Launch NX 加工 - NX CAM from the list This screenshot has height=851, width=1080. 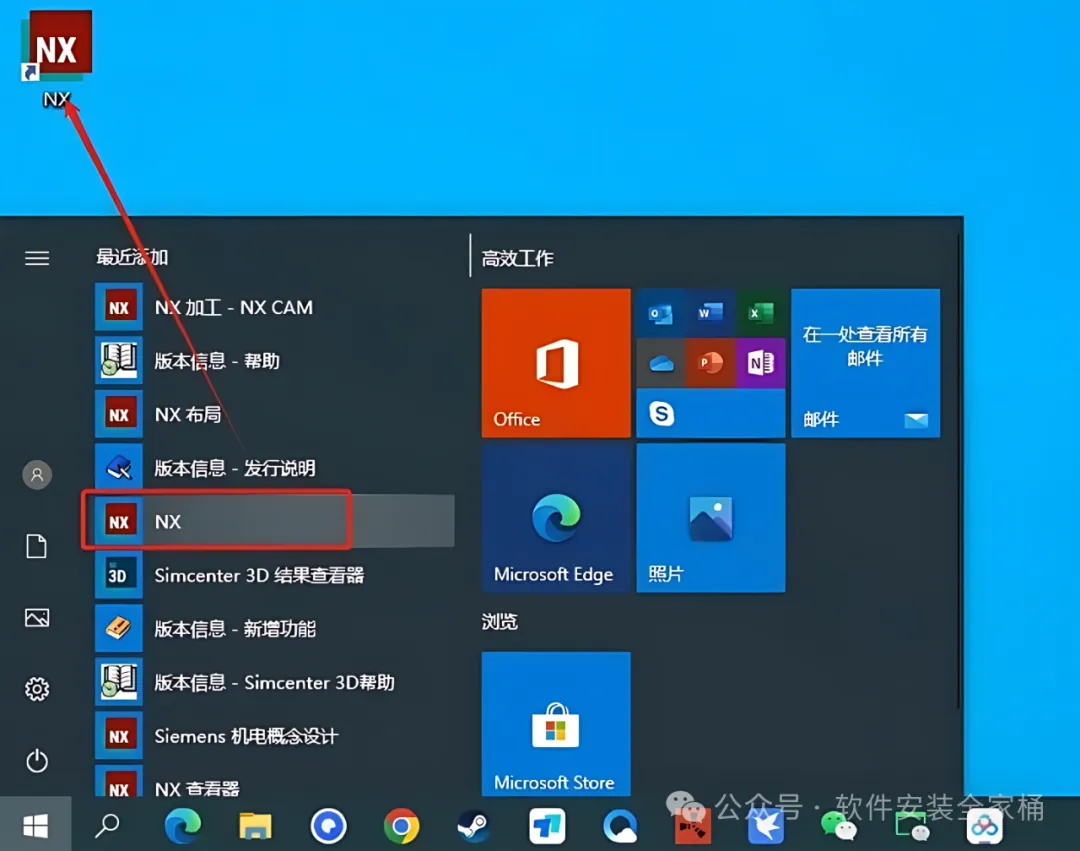coord(274,307)
